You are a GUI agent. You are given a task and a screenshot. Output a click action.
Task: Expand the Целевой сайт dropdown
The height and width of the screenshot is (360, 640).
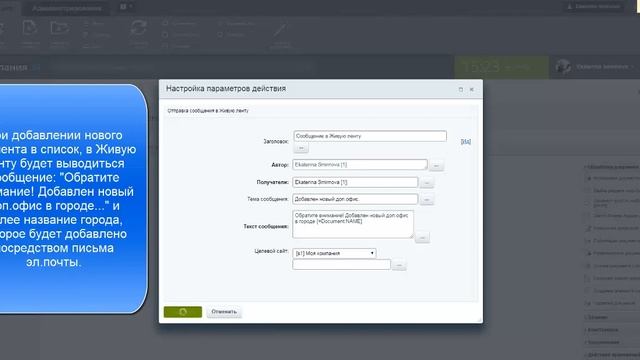pos(334,253)
